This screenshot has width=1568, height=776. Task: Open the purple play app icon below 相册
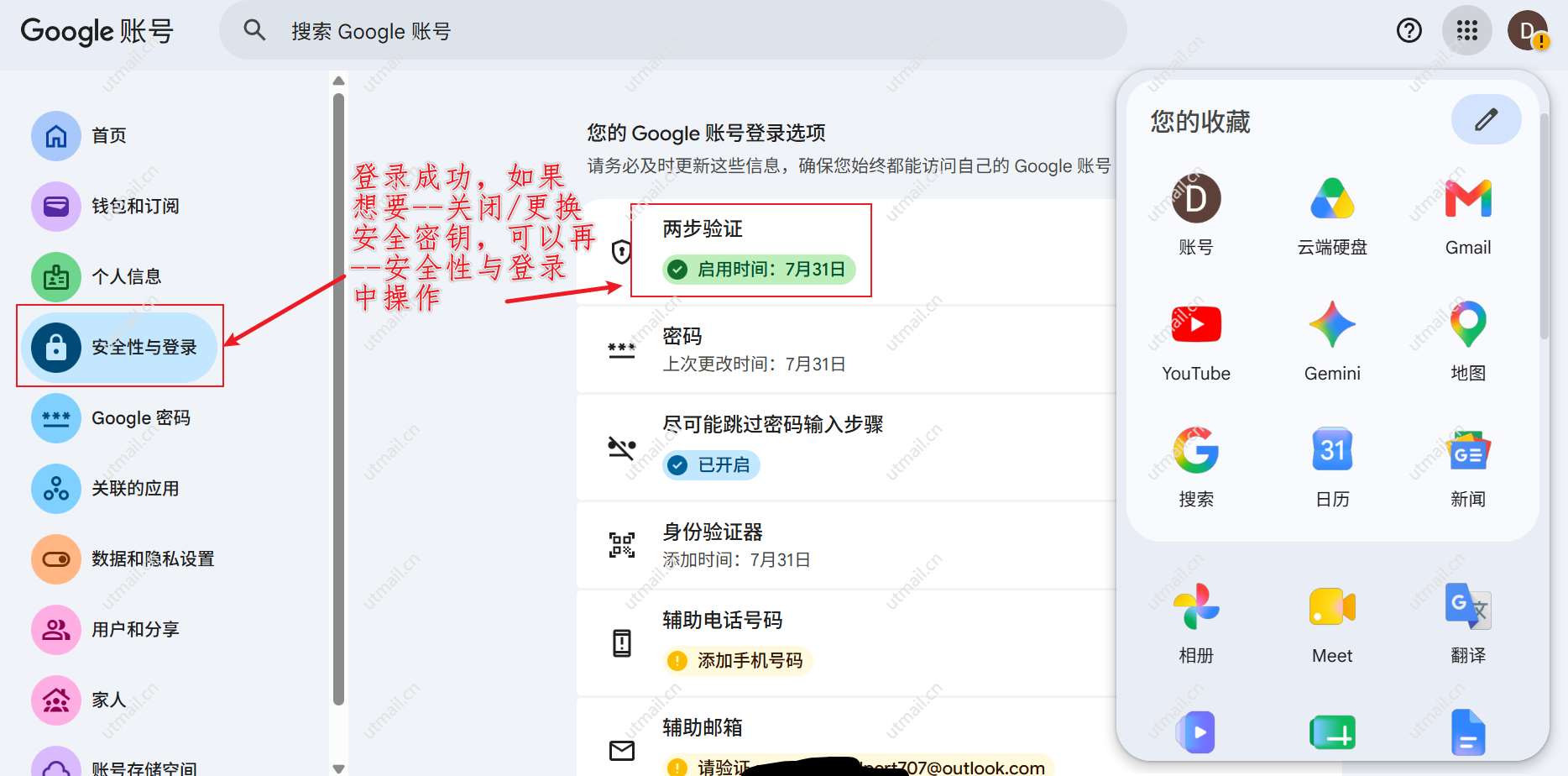pyautogui.click(x=1196, y=732)
